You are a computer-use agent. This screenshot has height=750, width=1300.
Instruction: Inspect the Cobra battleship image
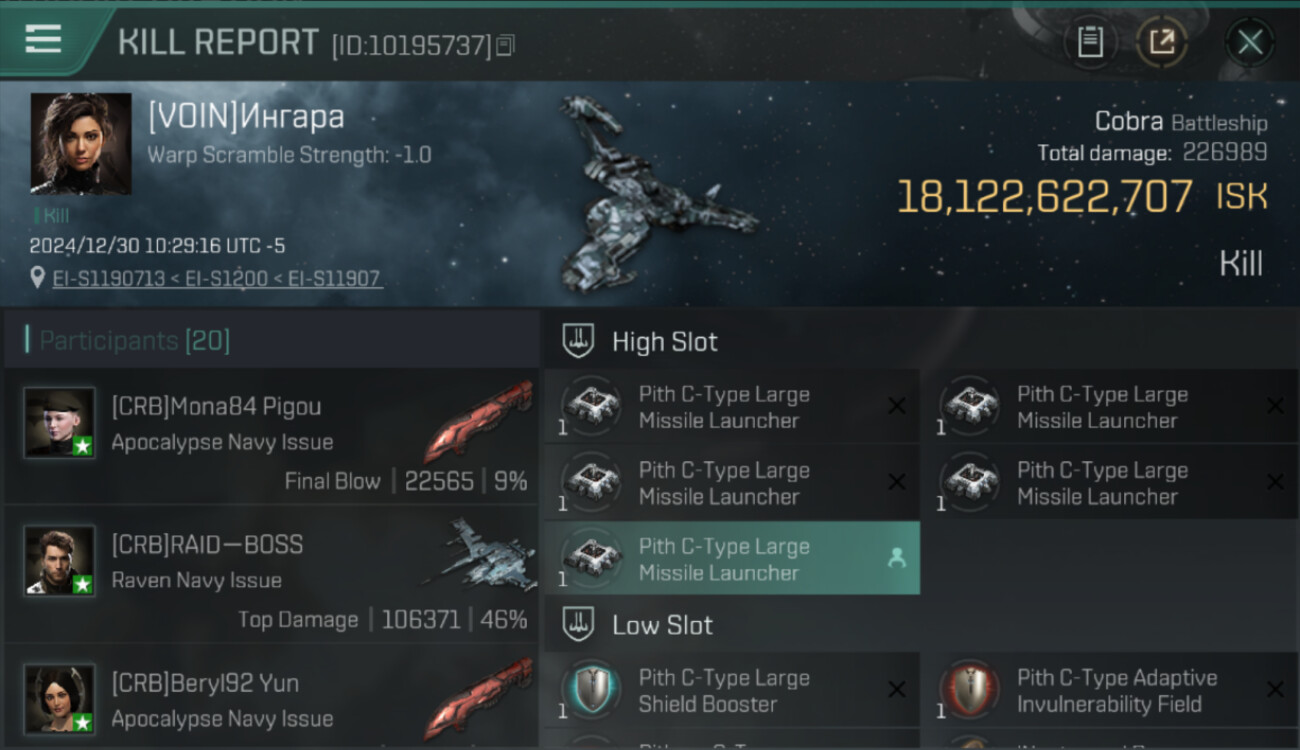point(655,195)
